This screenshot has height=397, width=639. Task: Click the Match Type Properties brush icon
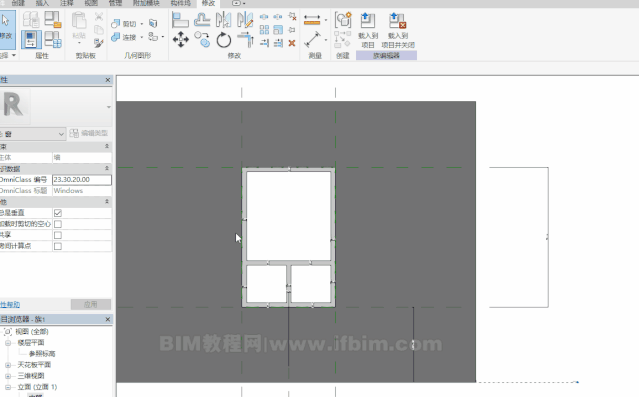point(99,43)
